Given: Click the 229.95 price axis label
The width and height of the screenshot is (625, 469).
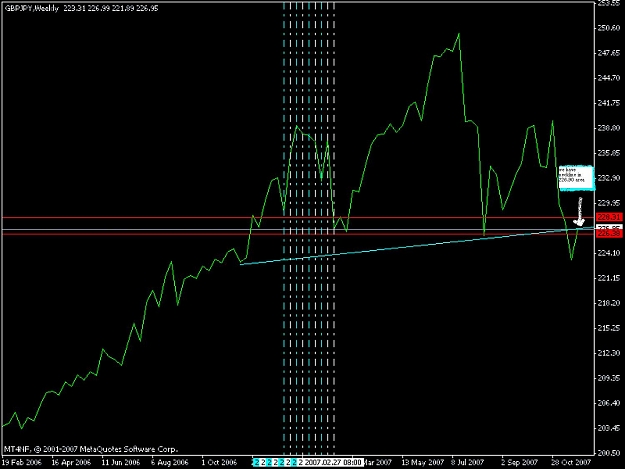Looking at the screenshot, I should (608, 203).
